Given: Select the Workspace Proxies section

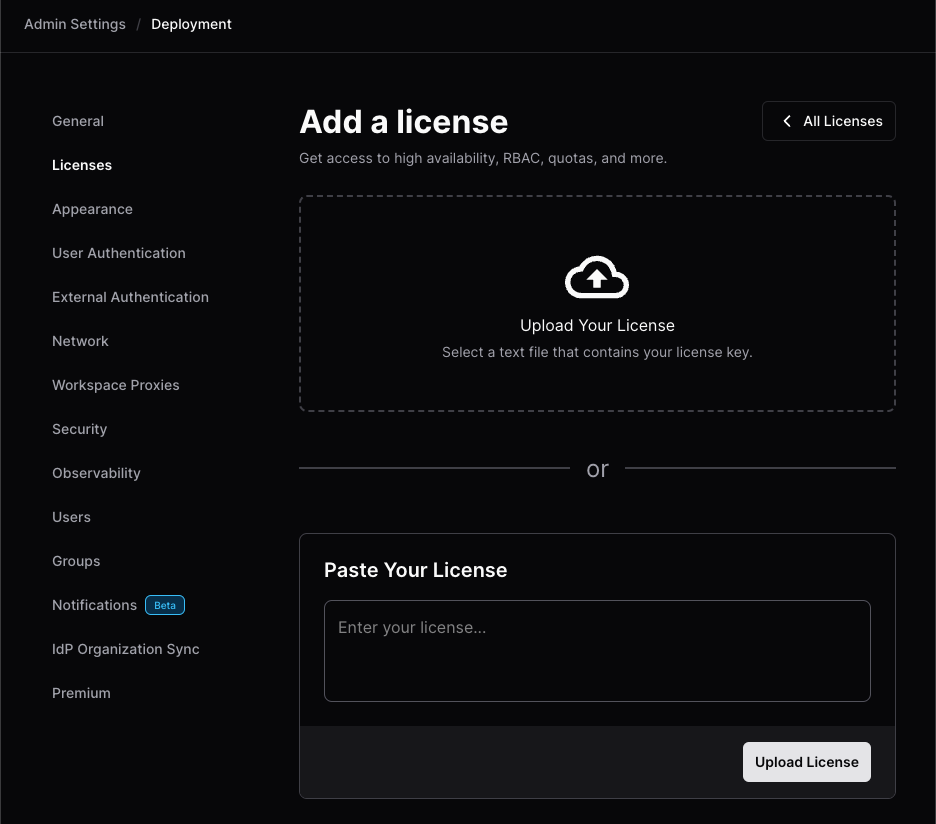Looking at the screenshot, I should point(115,385).
